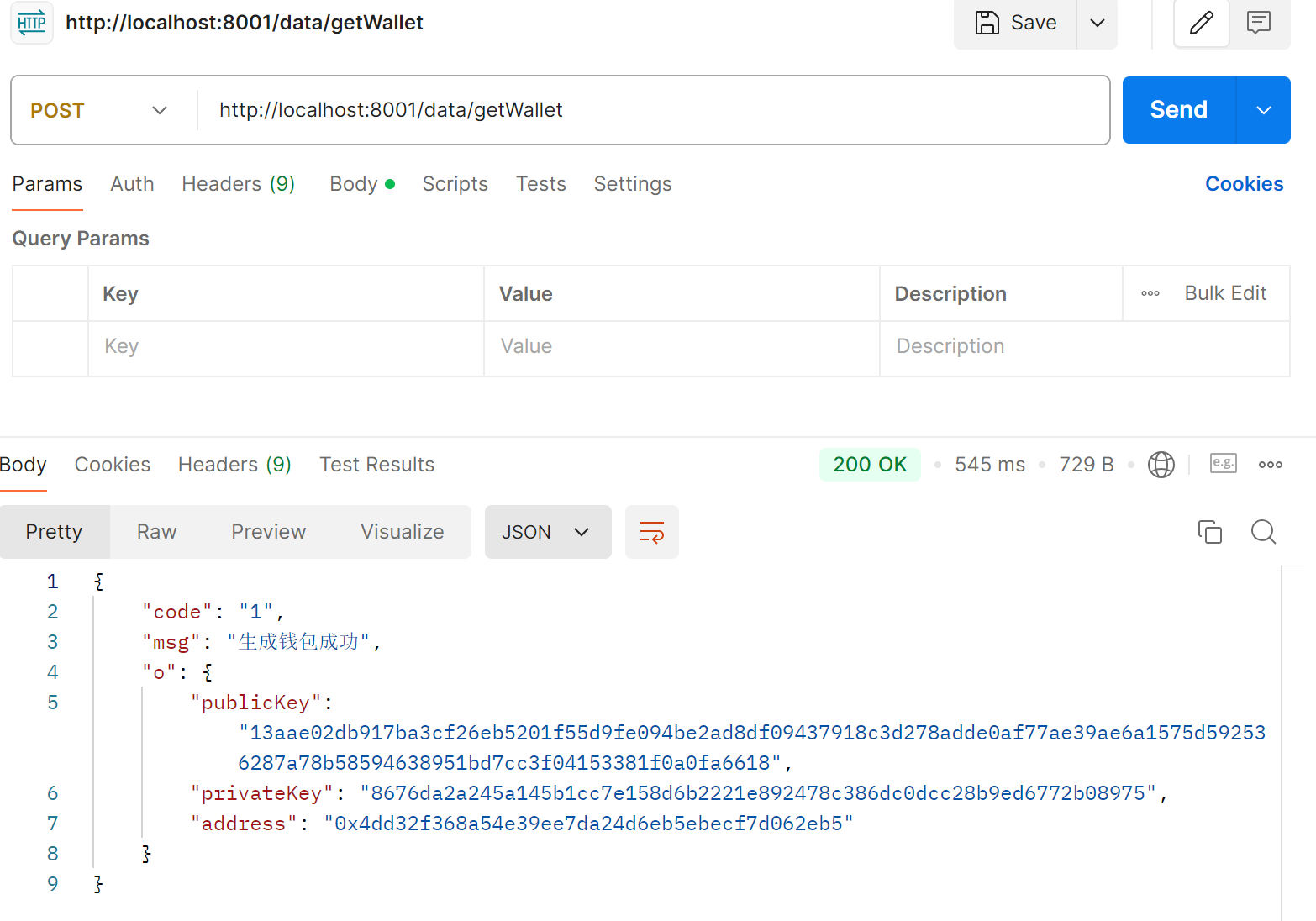Click the 545 ms response time
This screenshot has height=921, width=1316.
[990, 465]
